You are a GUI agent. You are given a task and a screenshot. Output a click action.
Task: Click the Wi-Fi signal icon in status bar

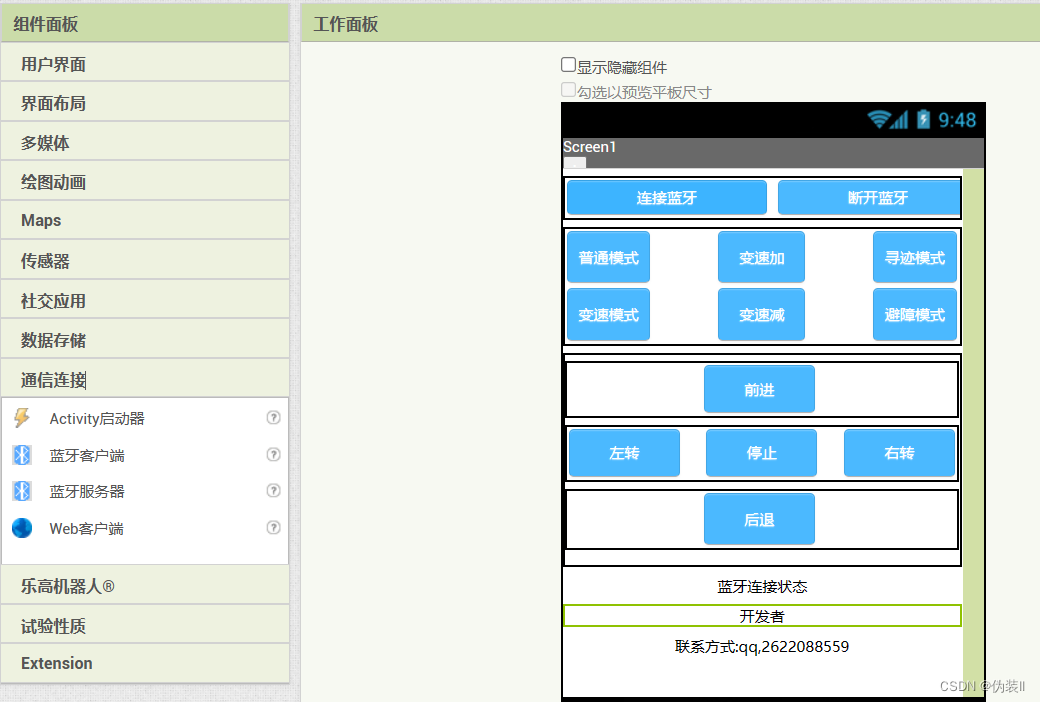[x=881, y=119]
